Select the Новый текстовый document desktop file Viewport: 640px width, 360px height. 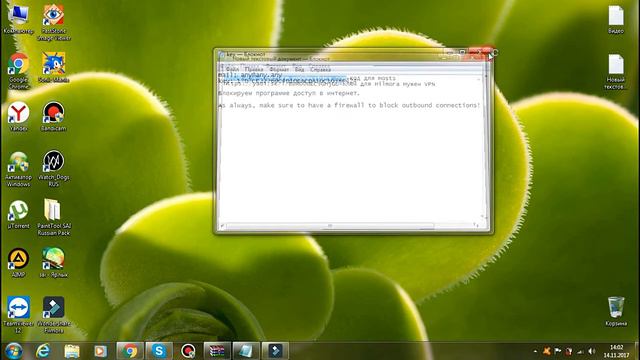[616, 71]
